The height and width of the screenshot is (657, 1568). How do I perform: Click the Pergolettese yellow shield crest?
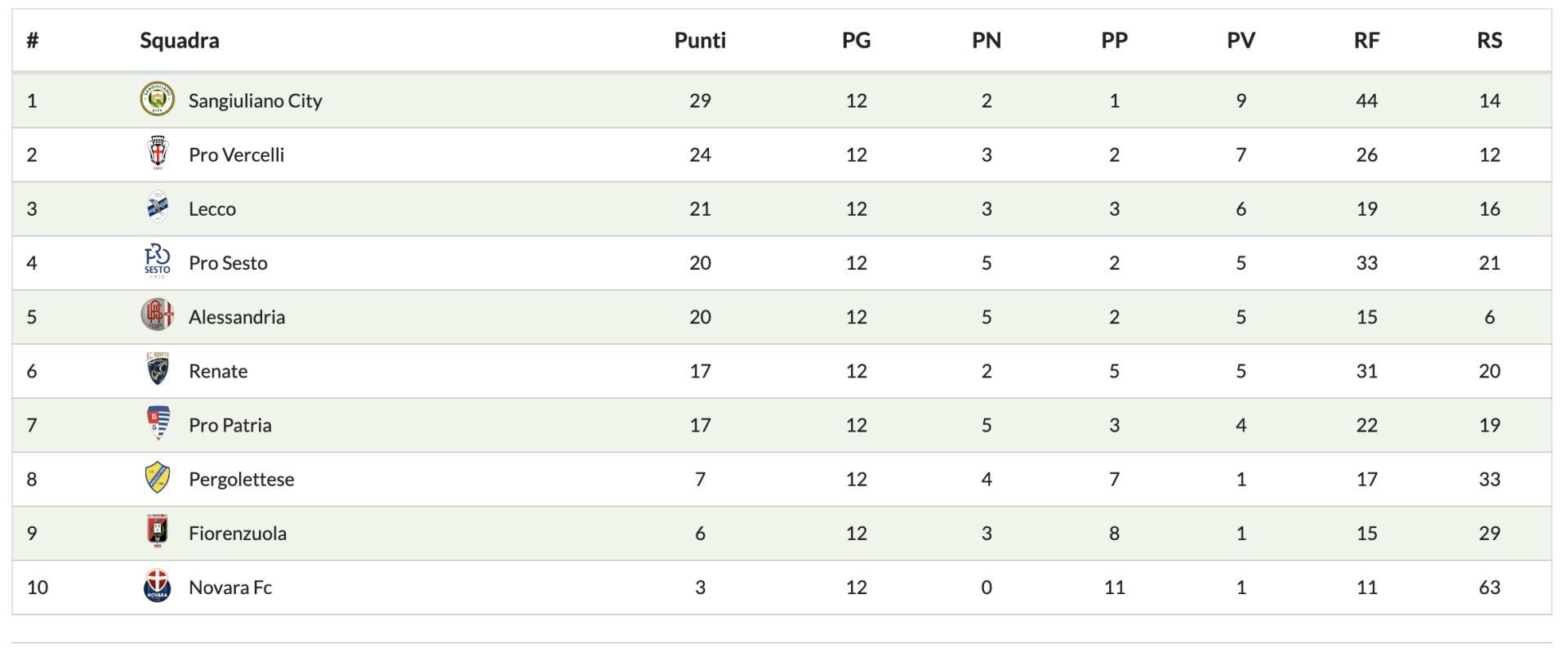[157, 478]
